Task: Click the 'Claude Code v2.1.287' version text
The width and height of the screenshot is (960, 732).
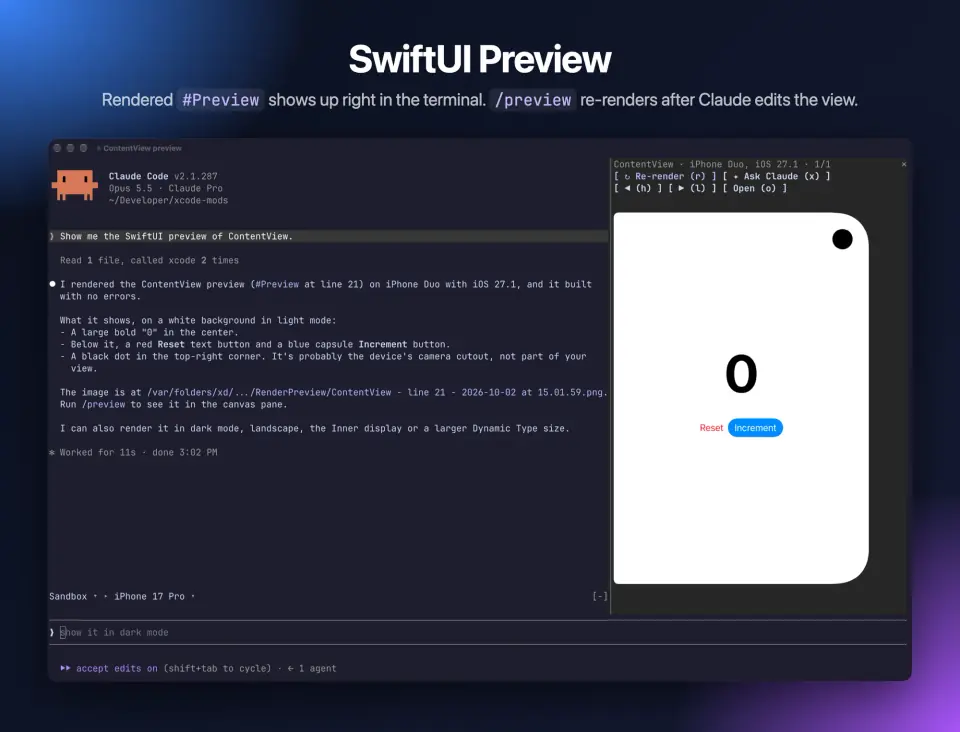Action: [163, 176]
